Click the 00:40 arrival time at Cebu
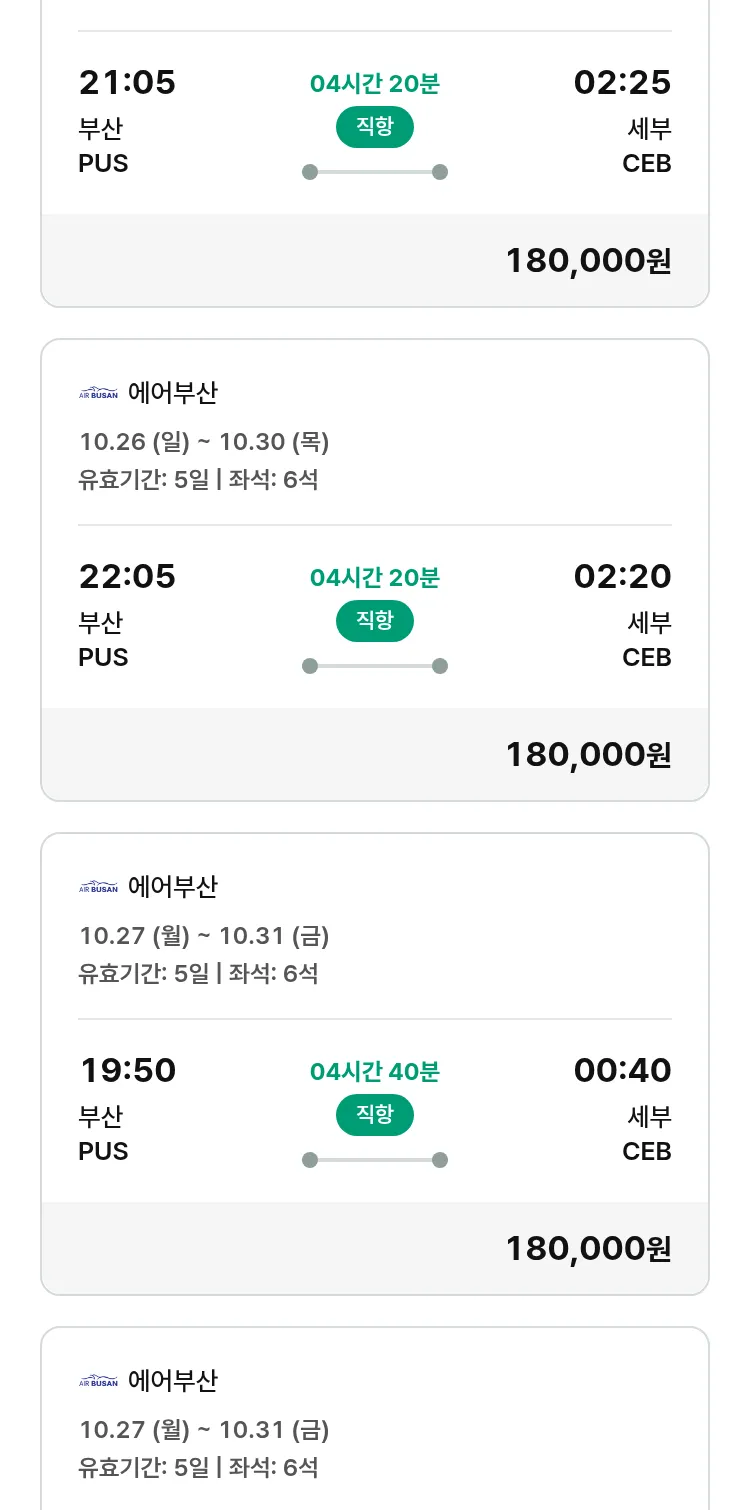This screenshot has height=1510, width=750. click(622, 1071)
